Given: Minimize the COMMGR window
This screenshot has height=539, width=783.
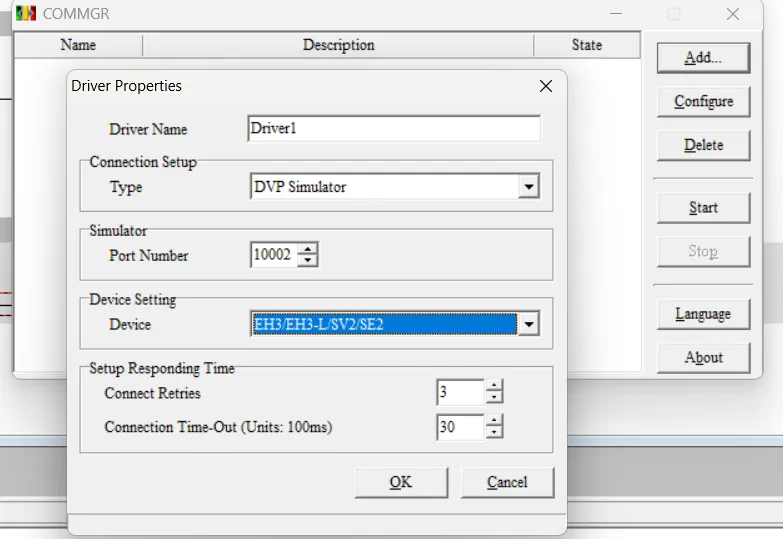Looking at the screenshot, I should point(616,14).
